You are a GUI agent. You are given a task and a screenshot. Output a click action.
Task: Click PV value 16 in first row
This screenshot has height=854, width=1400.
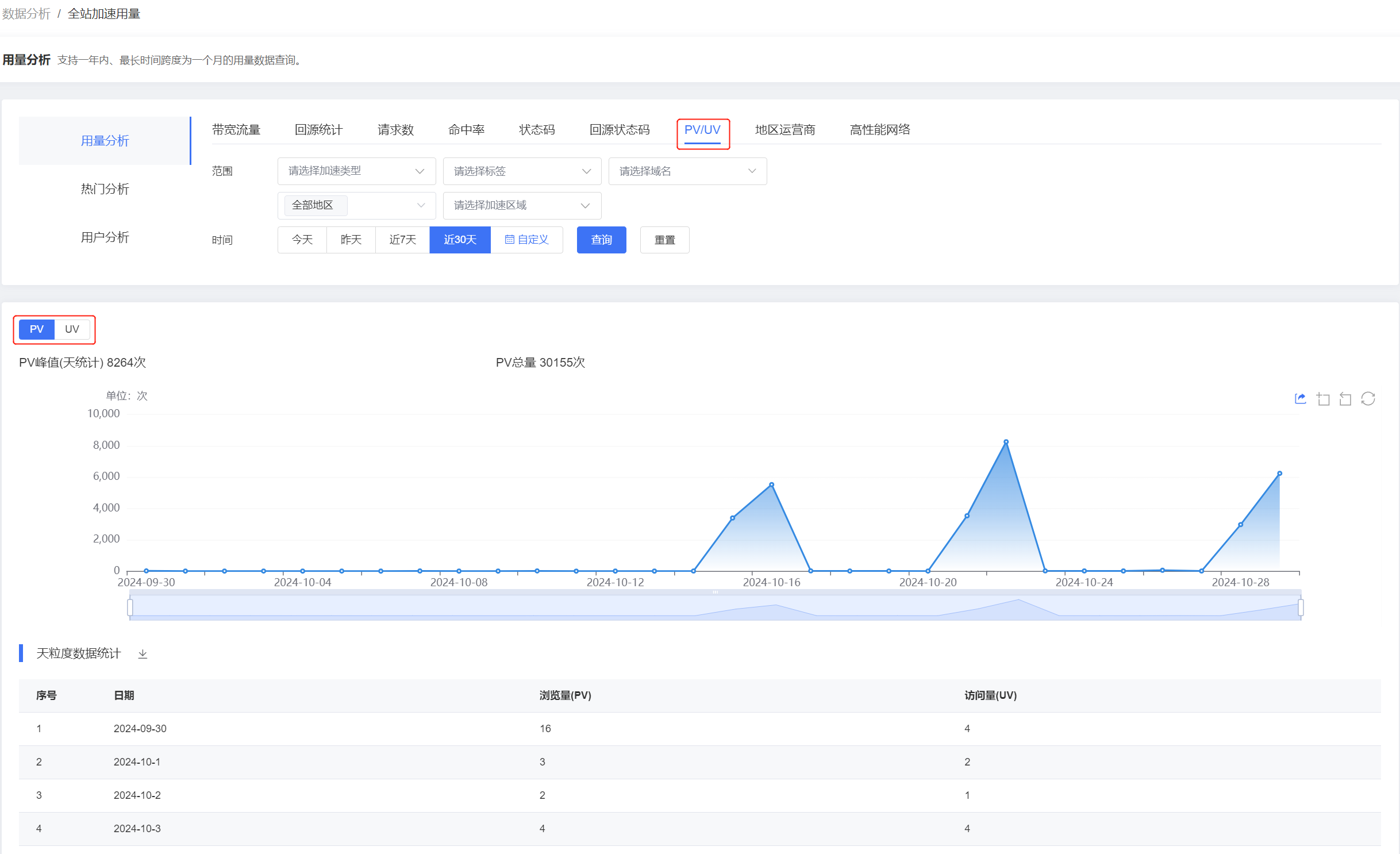545,729
